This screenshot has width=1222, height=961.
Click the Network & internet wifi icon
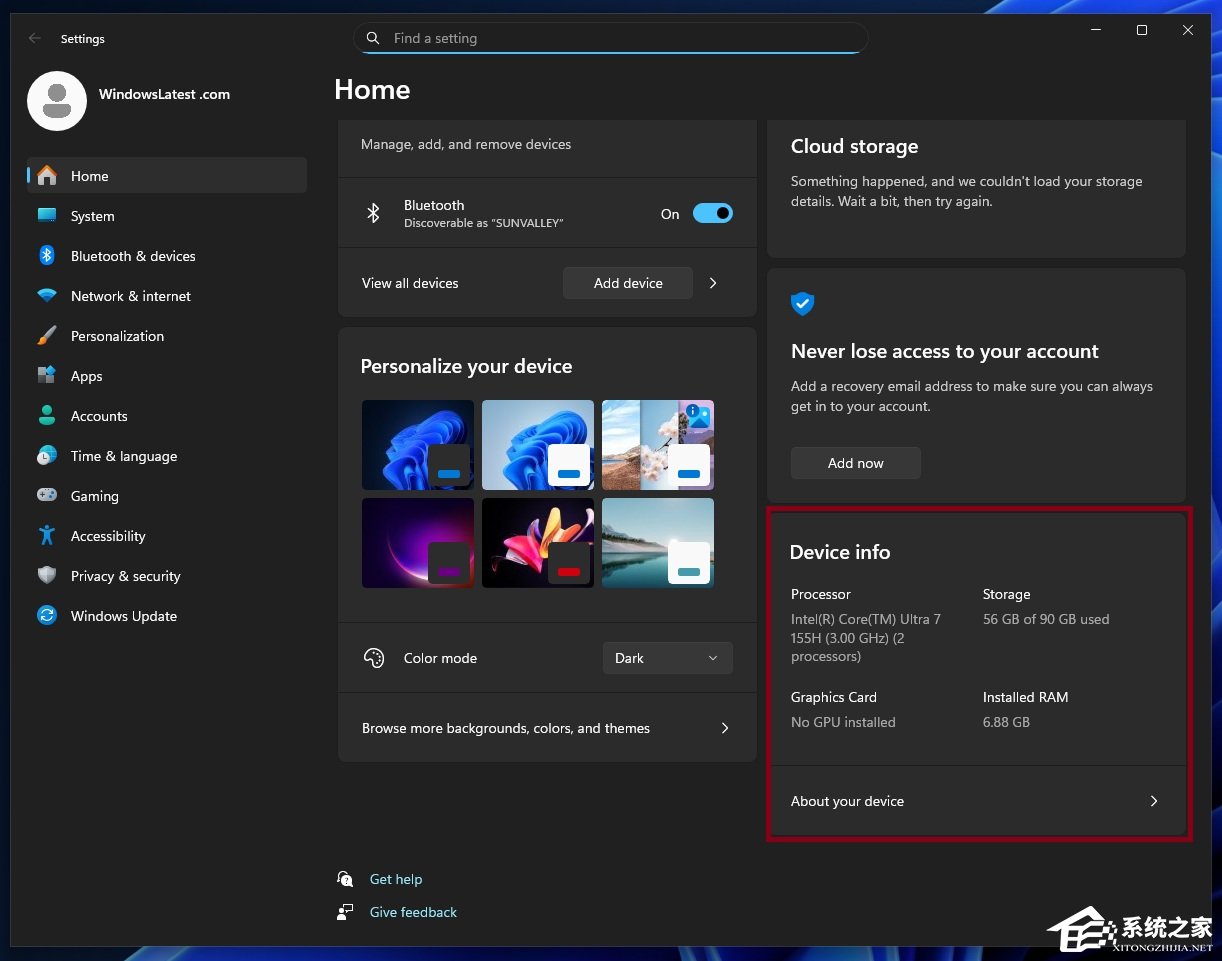click(x=47, y=296)
